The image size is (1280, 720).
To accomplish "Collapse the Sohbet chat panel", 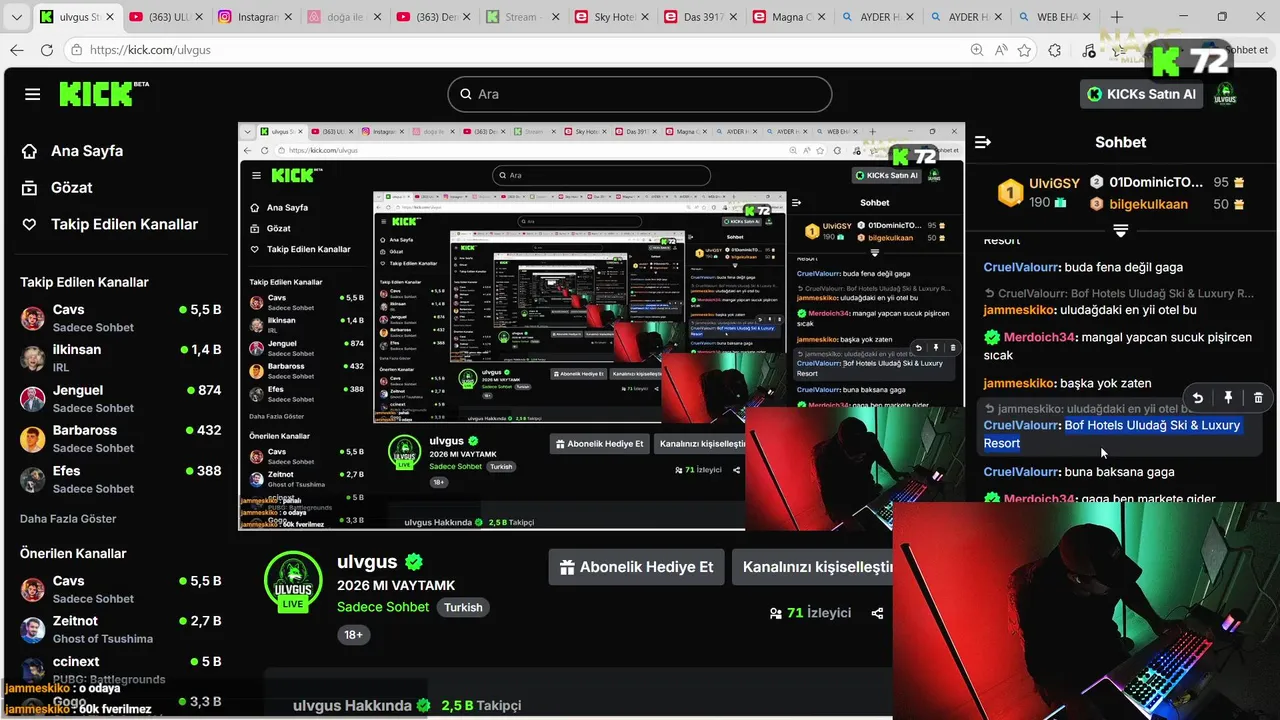I will pos(983,142).
